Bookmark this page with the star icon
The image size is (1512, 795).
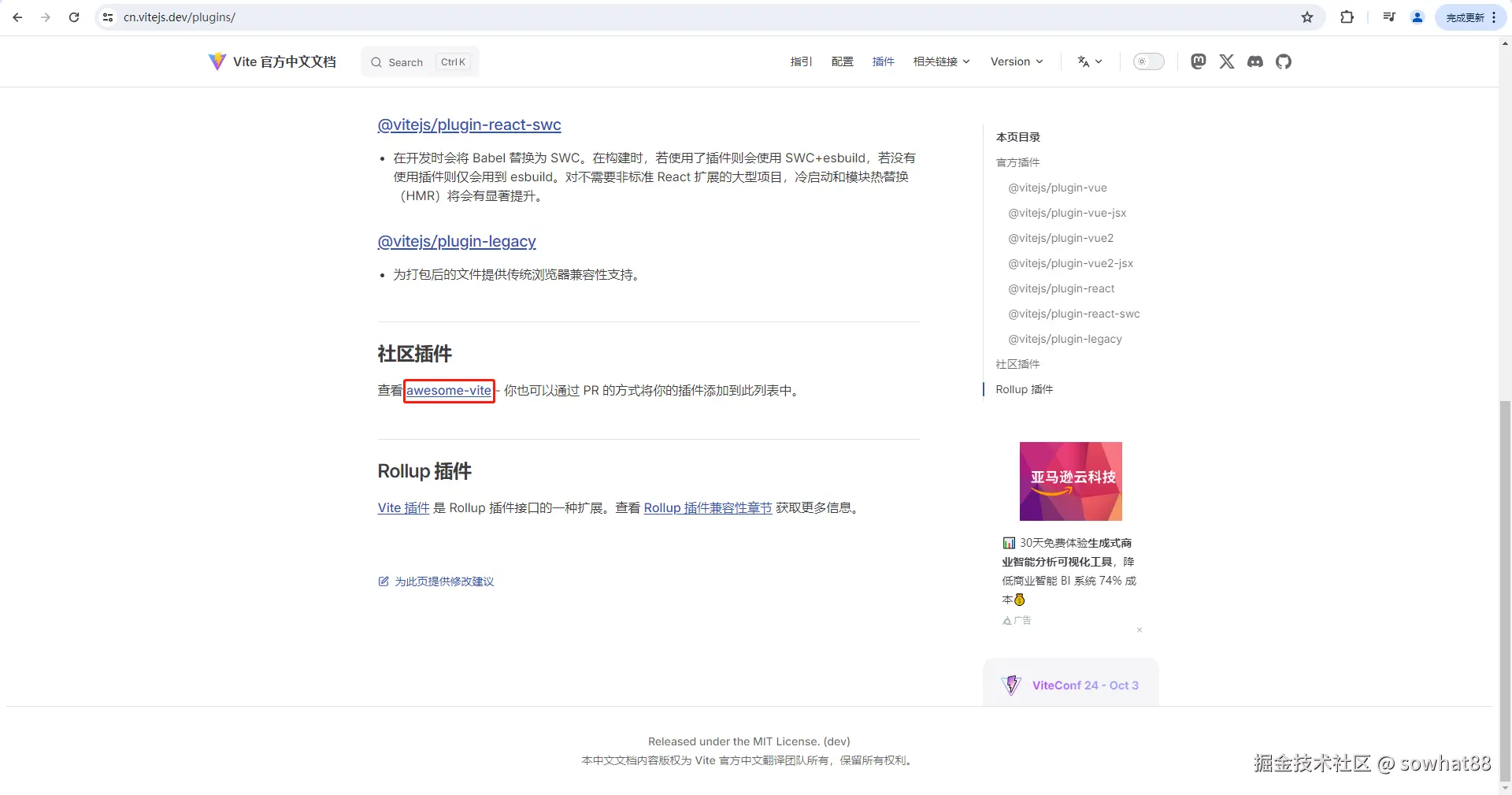1307,17
